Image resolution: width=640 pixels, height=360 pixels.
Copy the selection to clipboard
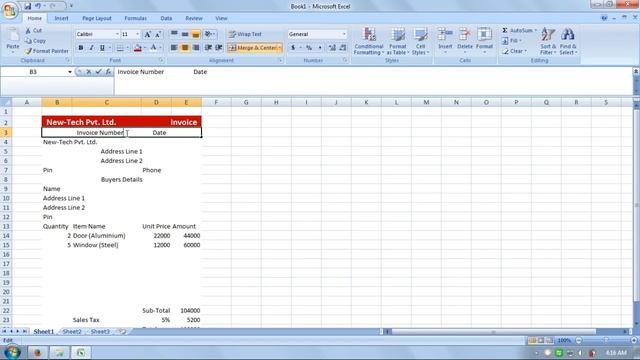click(x=35, y=41)
